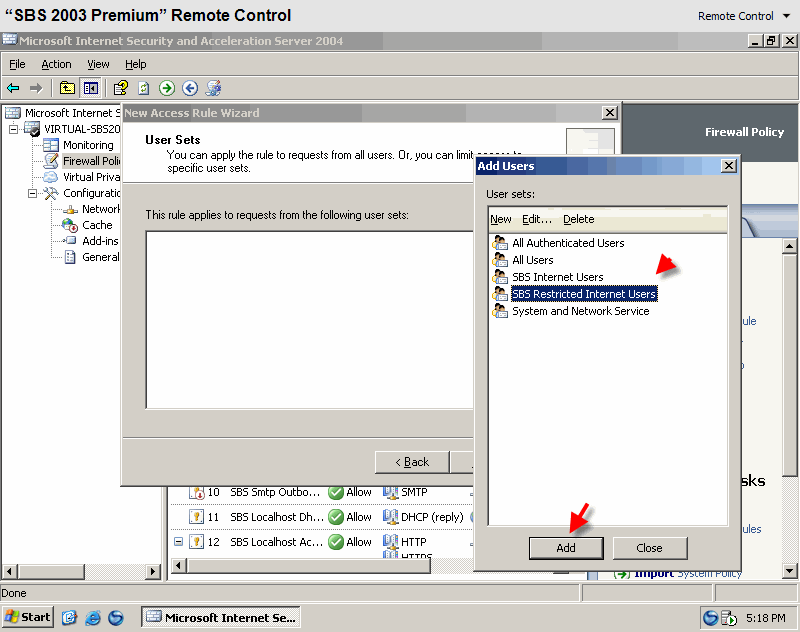The width and height of the screenshot is (800, 632).
Task: Close the New Access Rule Wizard with X
Action: 610,113
